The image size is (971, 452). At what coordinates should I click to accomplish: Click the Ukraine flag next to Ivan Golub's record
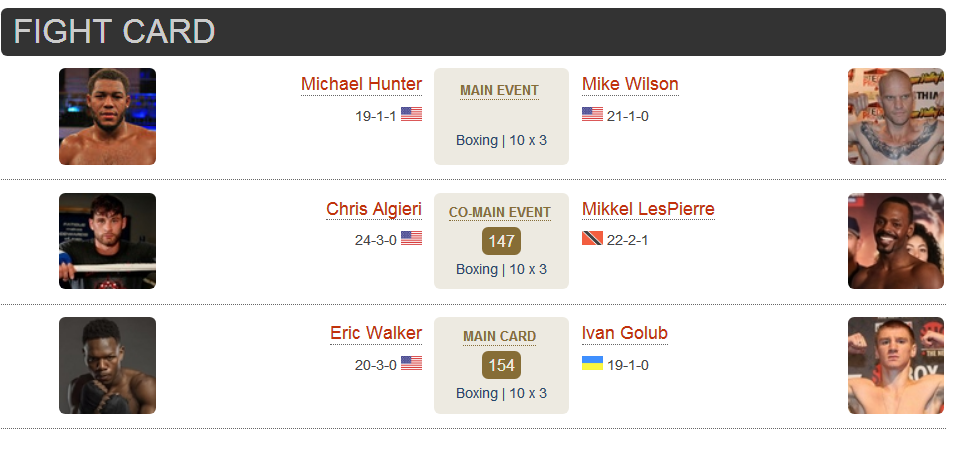point(592,363)
